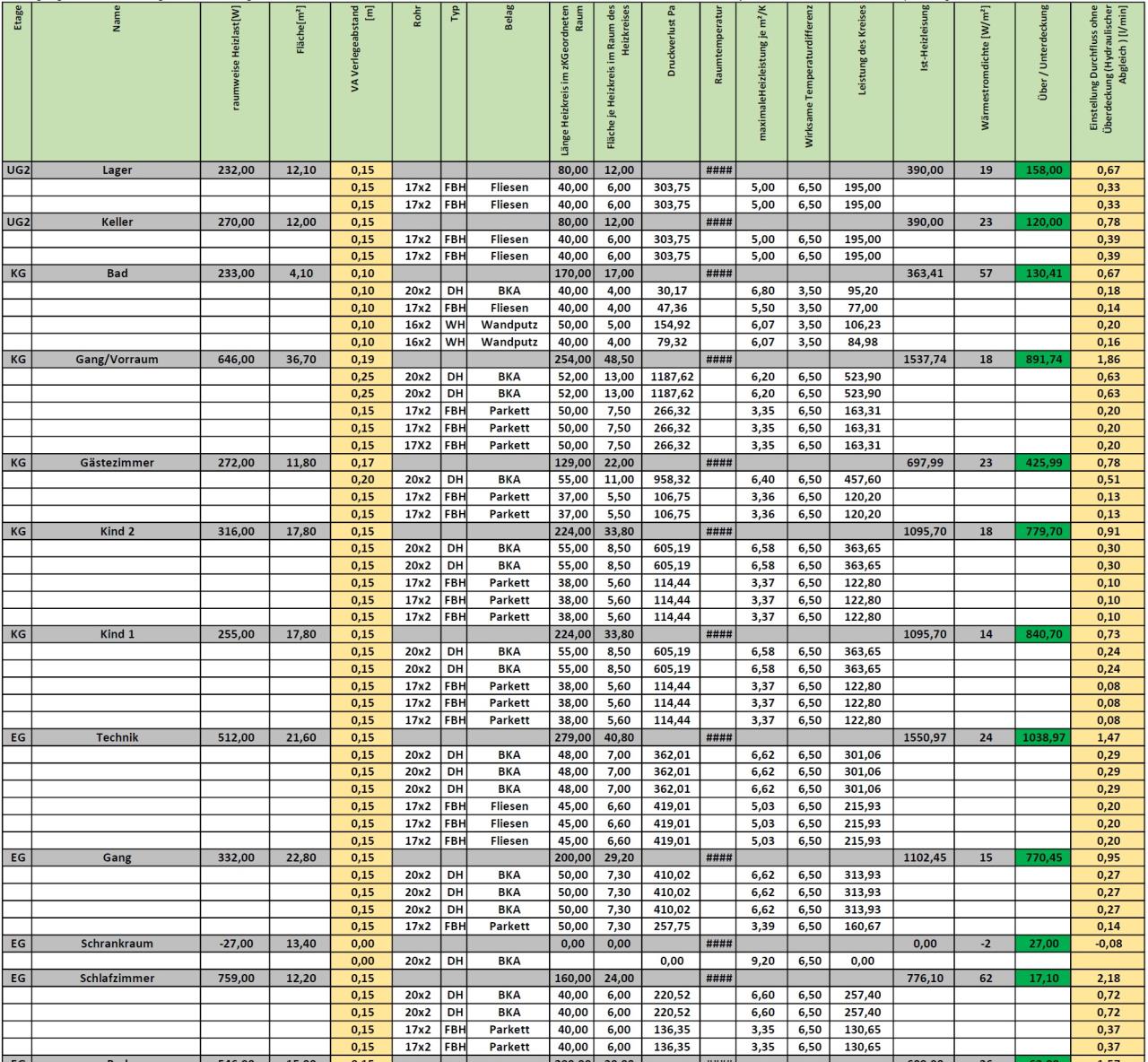
Task: Select the Fläche value '36,70'
Action: point(300,360)
